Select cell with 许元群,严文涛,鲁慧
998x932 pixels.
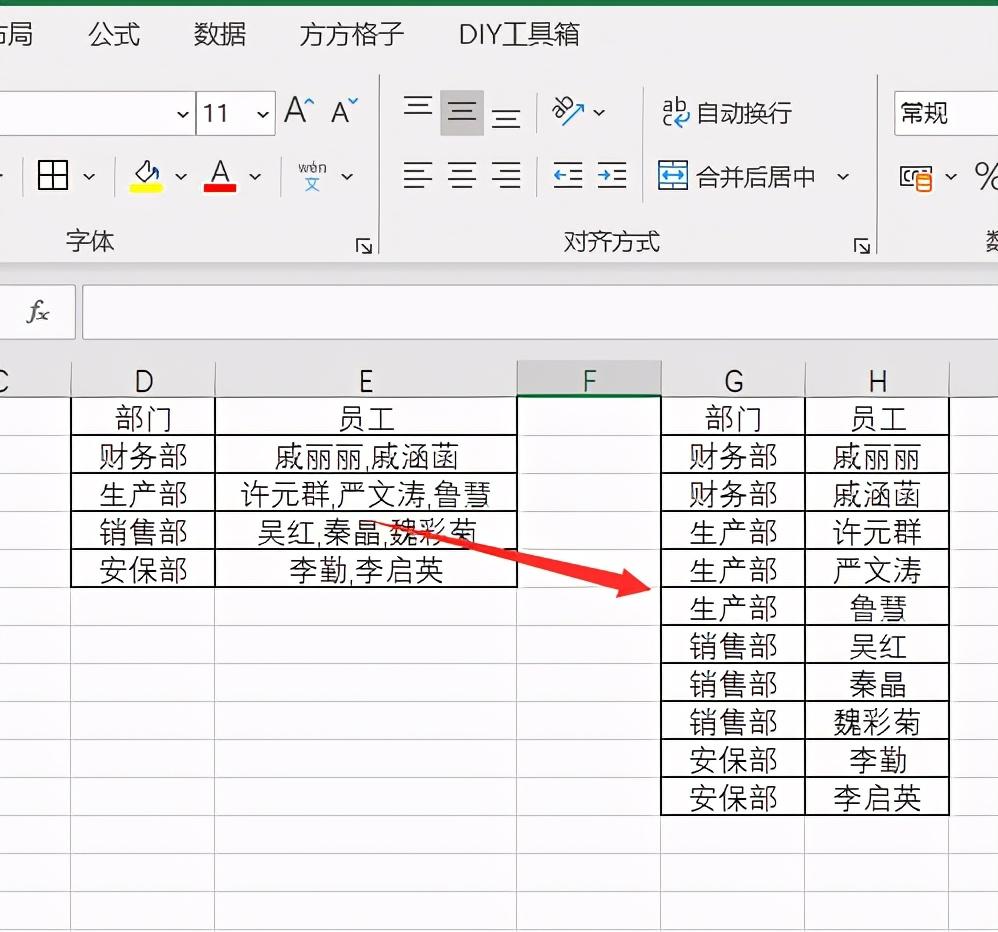pyautogui.click(x=366, y=494)
